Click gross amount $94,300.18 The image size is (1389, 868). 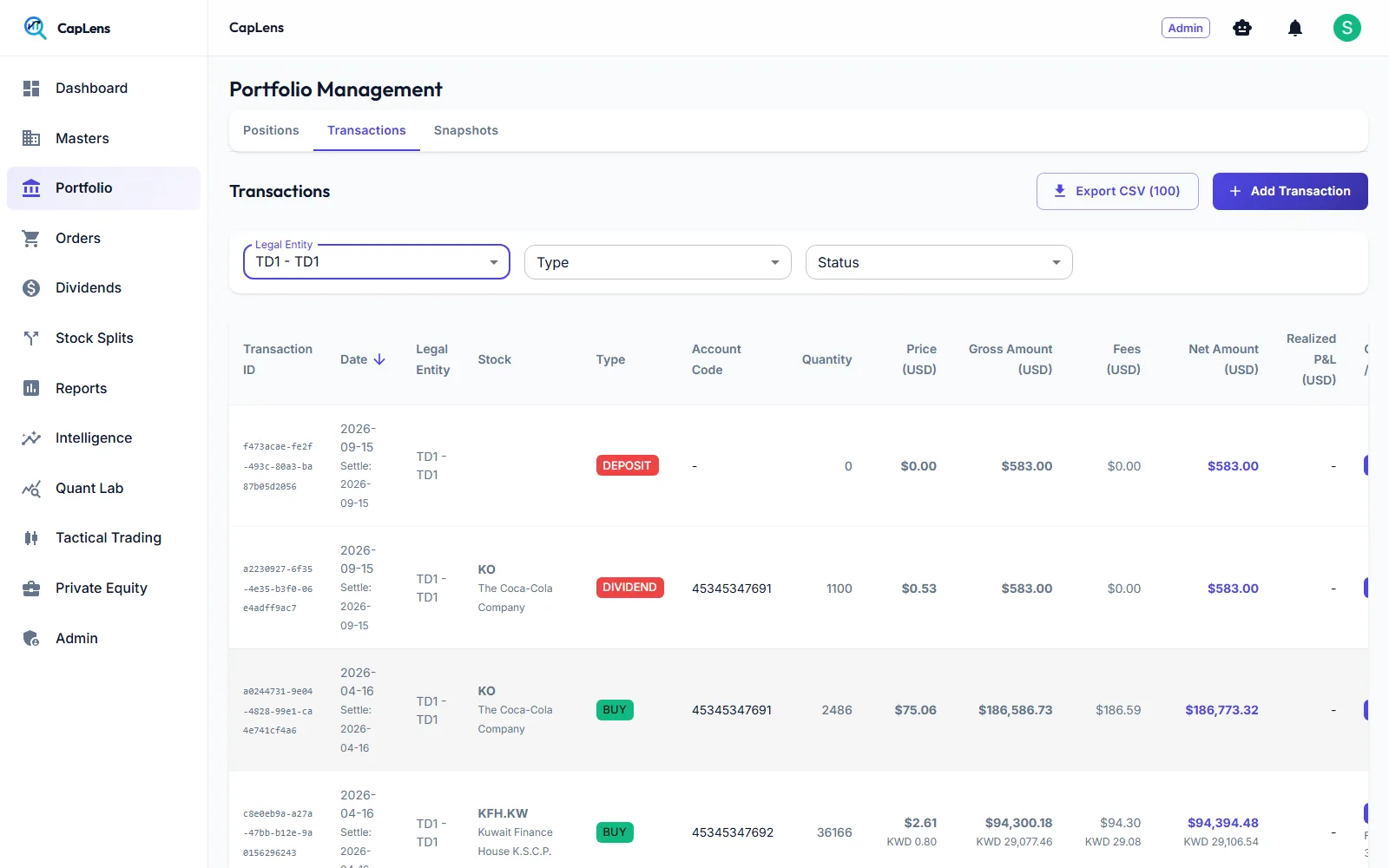1018,823
